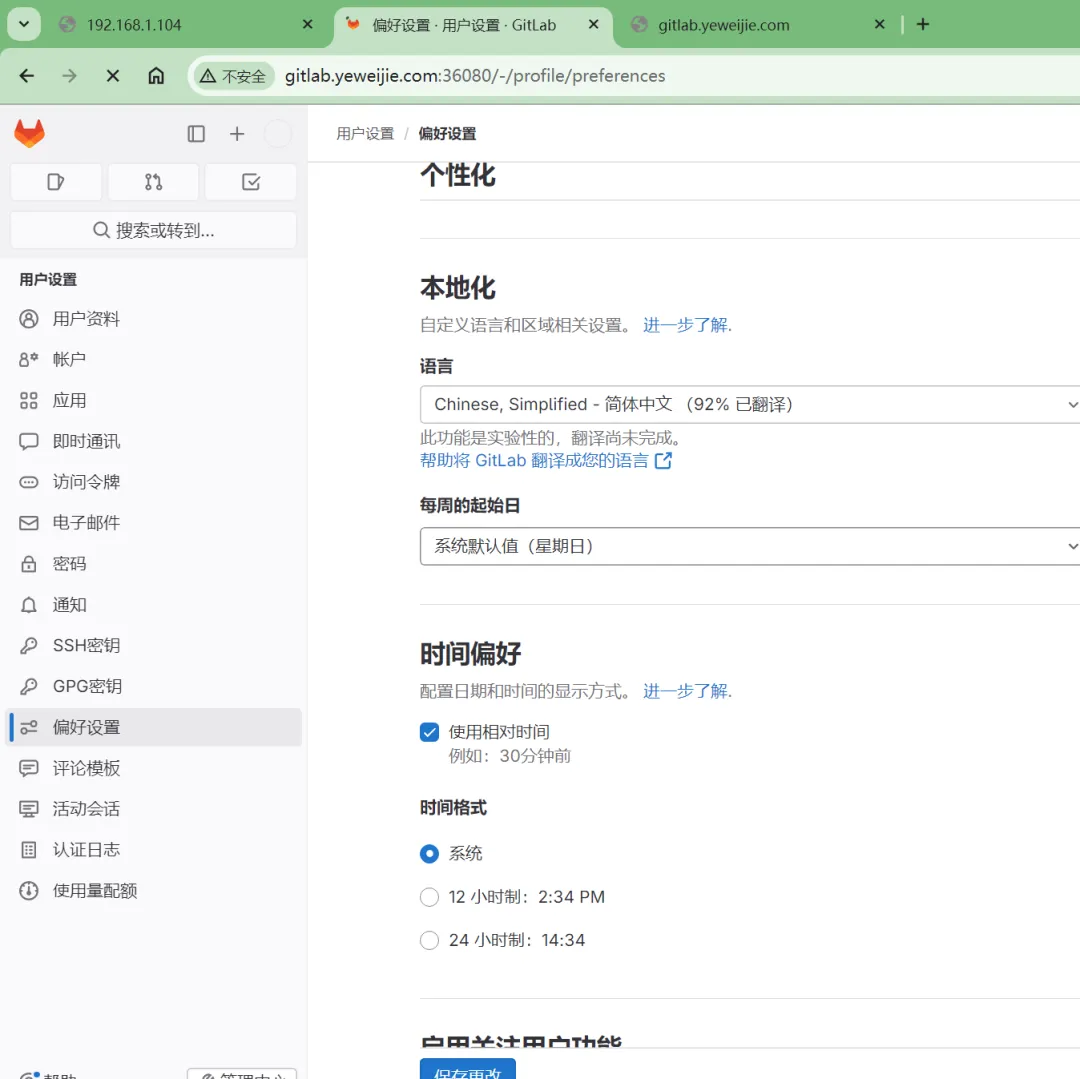Click the GitLab fox logo
This screenshot has width=1080, height=1079.
(29, 134)
